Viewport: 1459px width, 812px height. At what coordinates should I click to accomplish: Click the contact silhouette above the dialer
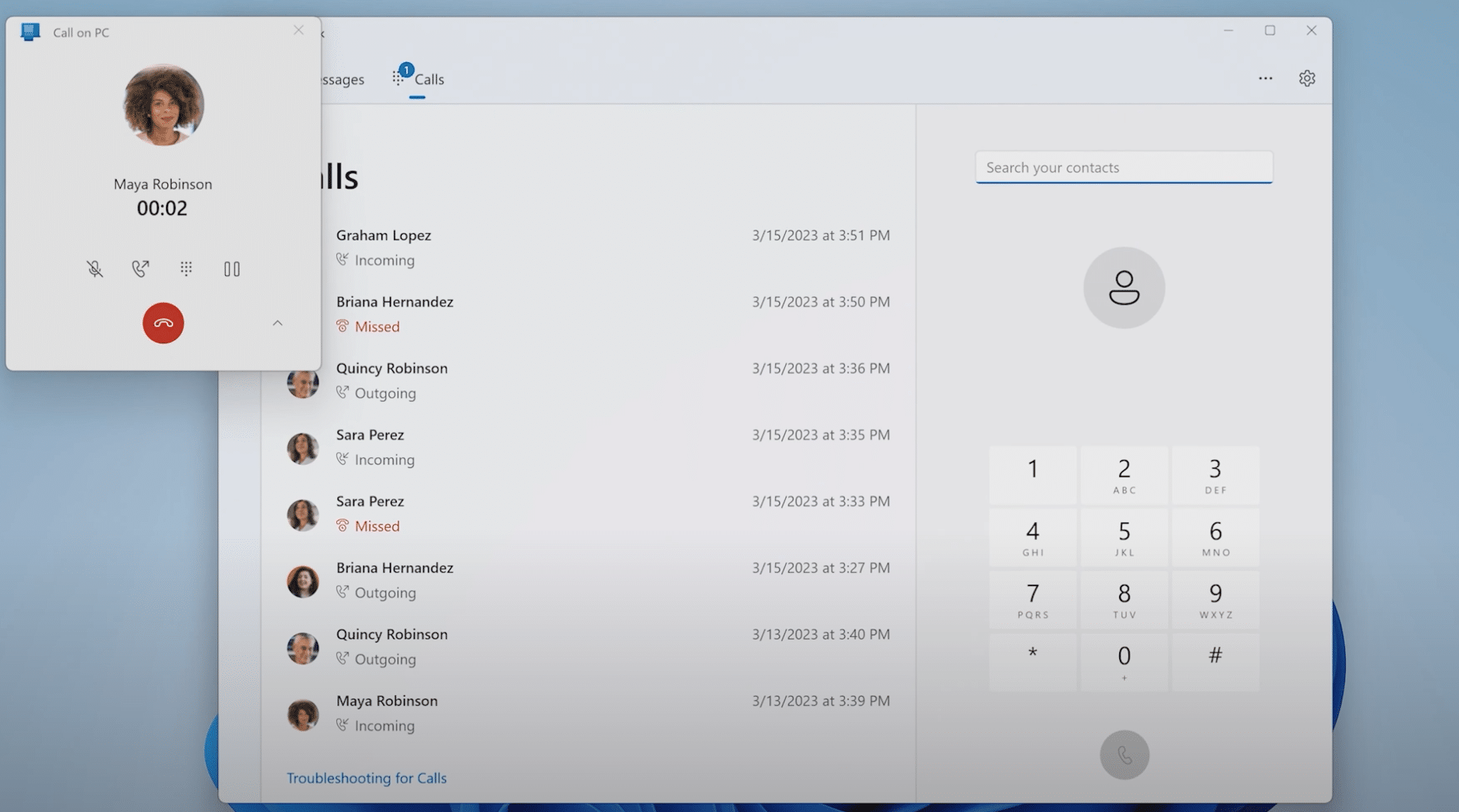(x=1123, y=288)
